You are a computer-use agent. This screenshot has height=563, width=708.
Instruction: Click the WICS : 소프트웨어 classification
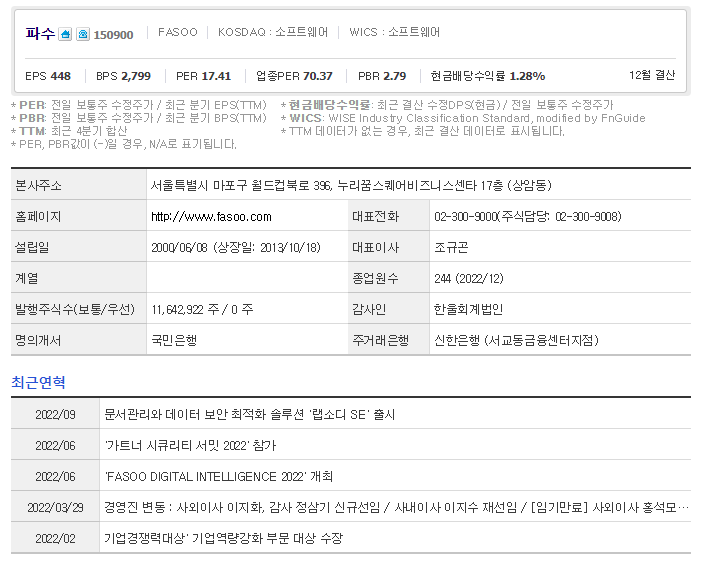pyautogui.click(x=394, y=32)
